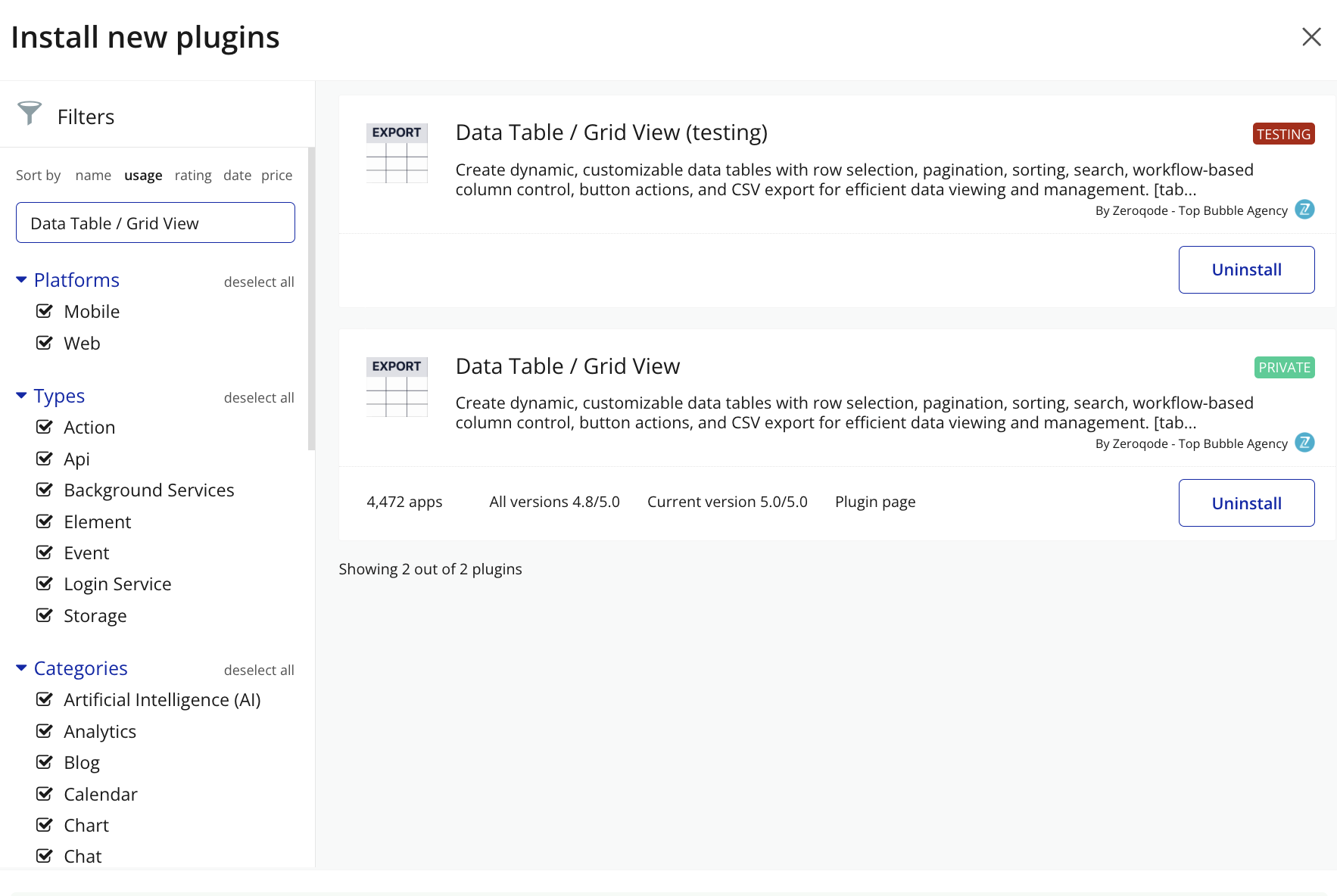Uncheck the Analytics category checkbox
This screenshot has width=1337, height=896.
tap(45, 731)
